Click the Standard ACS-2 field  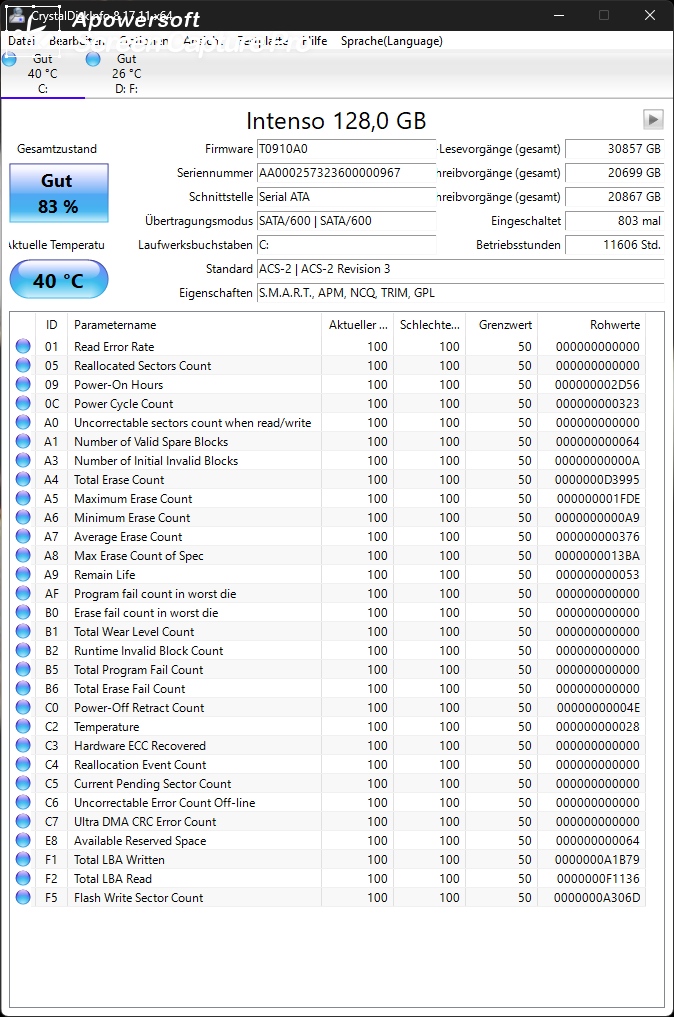461,269
